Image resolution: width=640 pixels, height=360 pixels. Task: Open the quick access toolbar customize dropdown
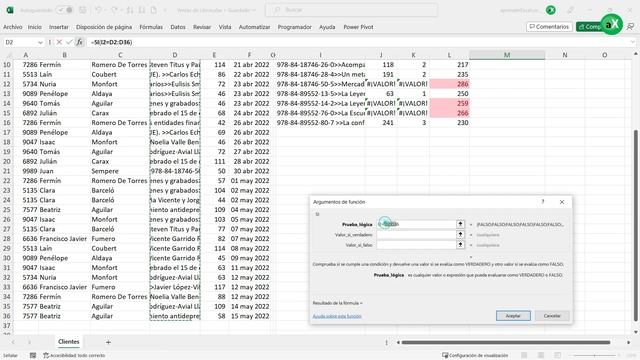(x=165, y=10)
